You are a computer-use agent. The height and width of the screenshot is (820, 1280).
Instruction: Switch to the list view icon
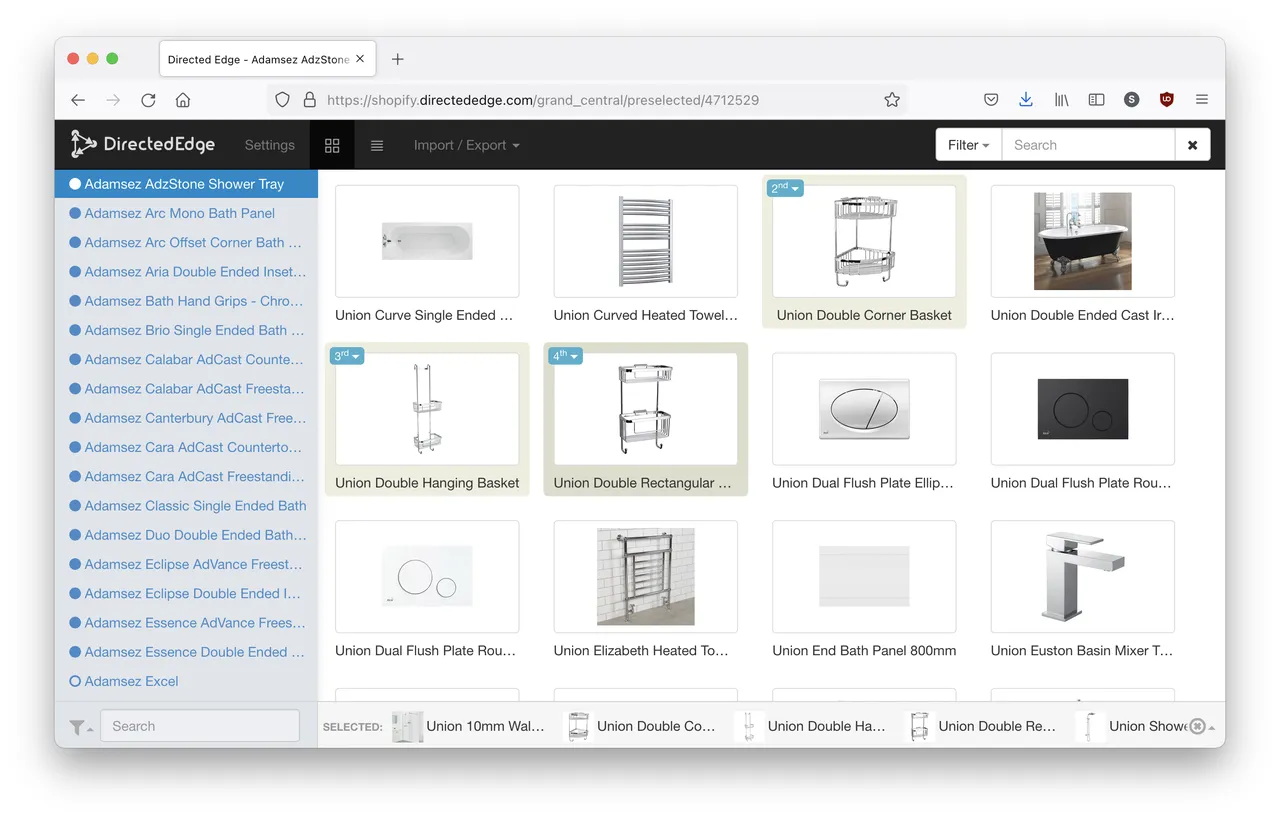tap(377, 145)
